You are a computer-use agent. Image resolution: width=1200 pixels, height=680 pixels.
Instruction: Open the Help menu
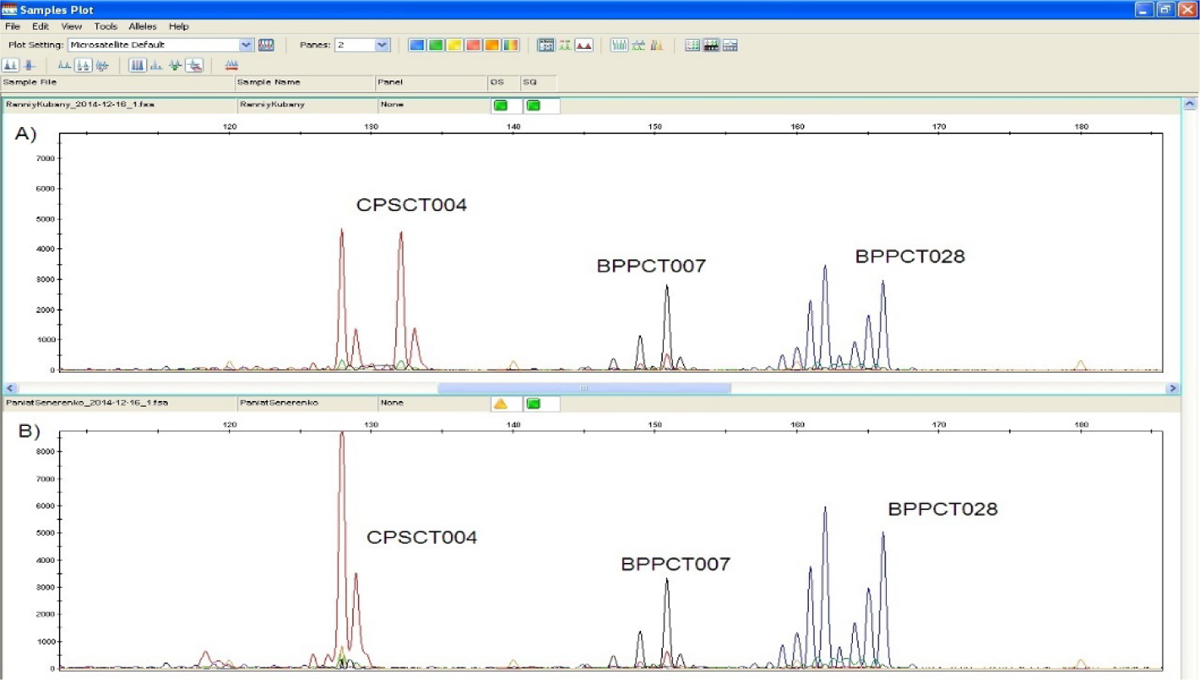point(179,26)
